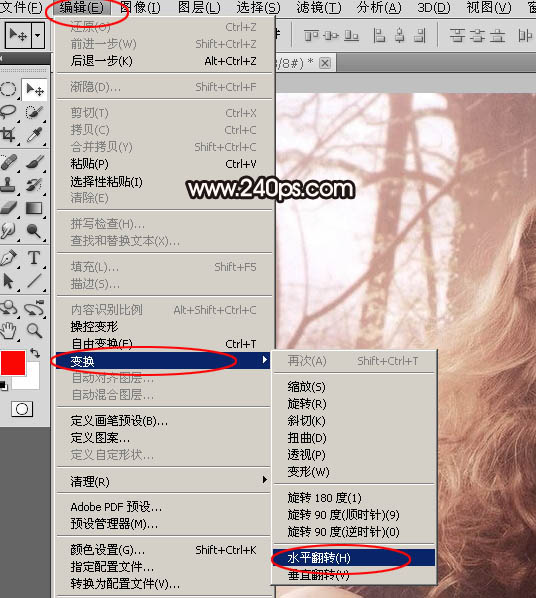The width and height of the screenshot is (536, 598).
Task: Select the Smudge tool
Action: pos(8,231)
